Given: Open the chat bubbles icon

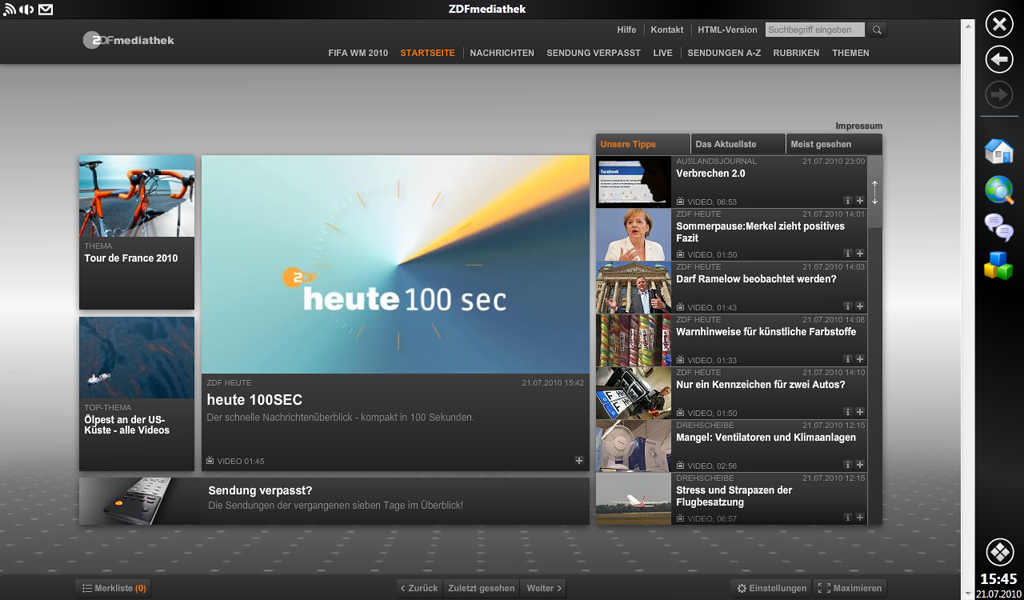Looking at the screenshot, I should (x=998, y=228).
